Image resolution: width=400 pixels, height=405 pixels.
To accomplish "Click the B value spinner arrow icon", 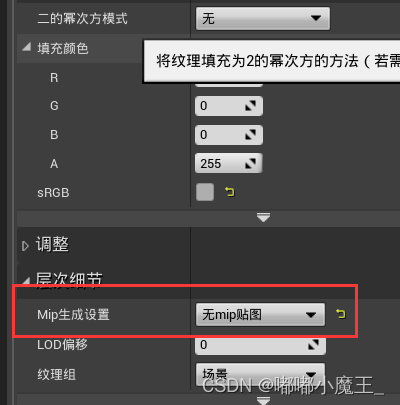I will tap(250, 135).
